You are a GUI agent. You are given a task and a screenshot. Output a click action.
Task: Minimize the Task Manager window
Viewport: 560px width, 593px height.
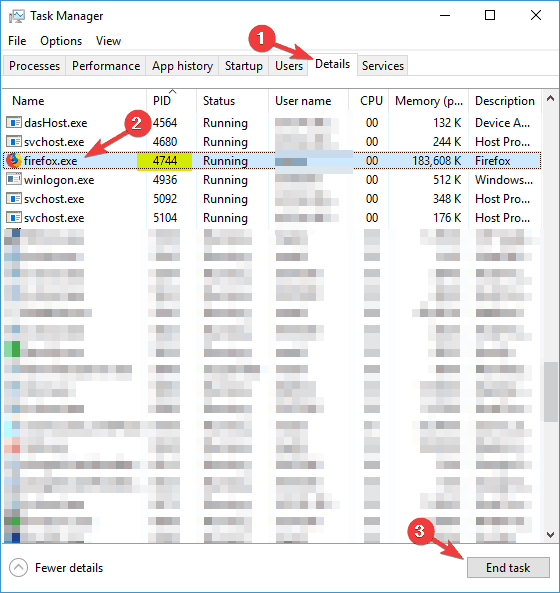tap(445, 16)
